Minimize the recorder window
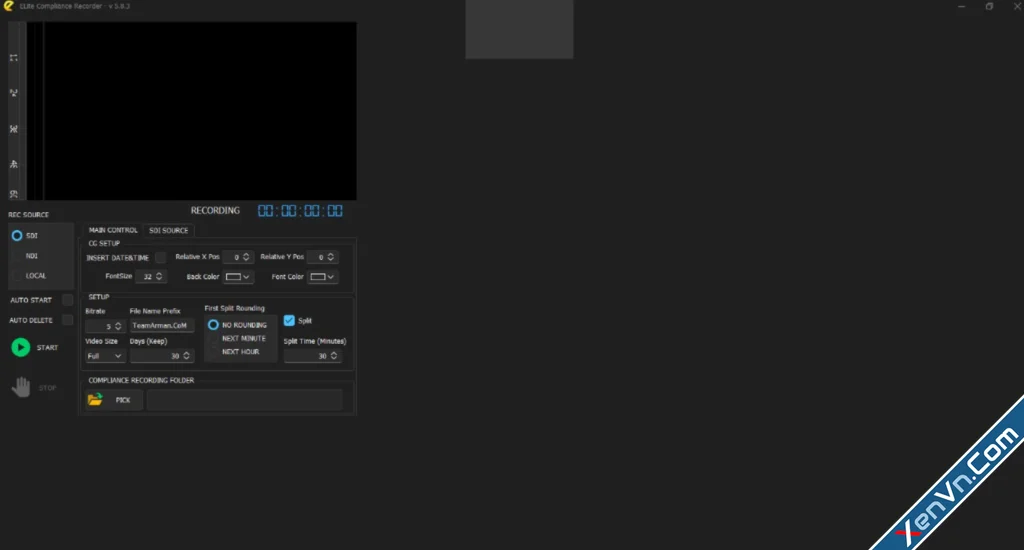This screenshot has width=1024, height=550. click(x=961, y=7)
